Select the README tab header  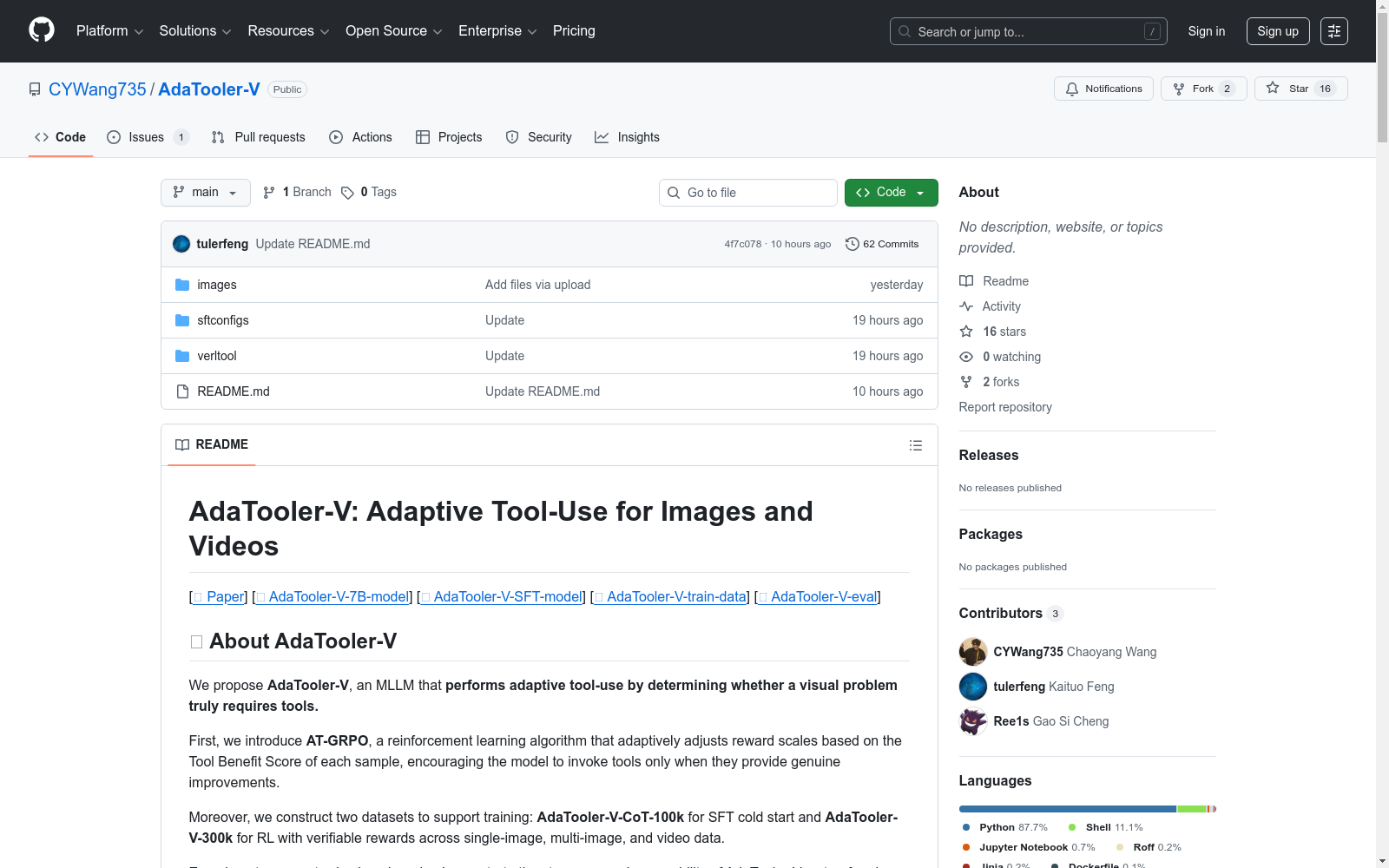click(x=212, y=444)
